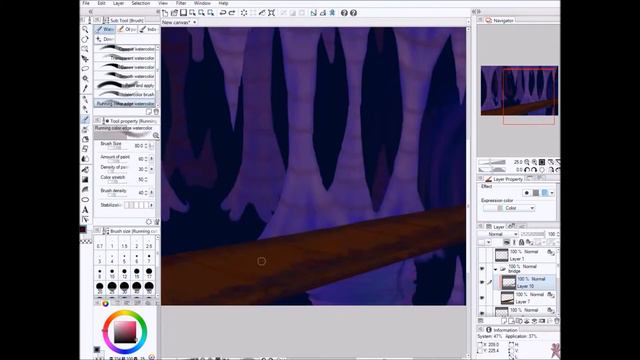Viewport: 640px width, 360px height.
Task: Select the gradient tool square icon
Action: tap(85, 179)
